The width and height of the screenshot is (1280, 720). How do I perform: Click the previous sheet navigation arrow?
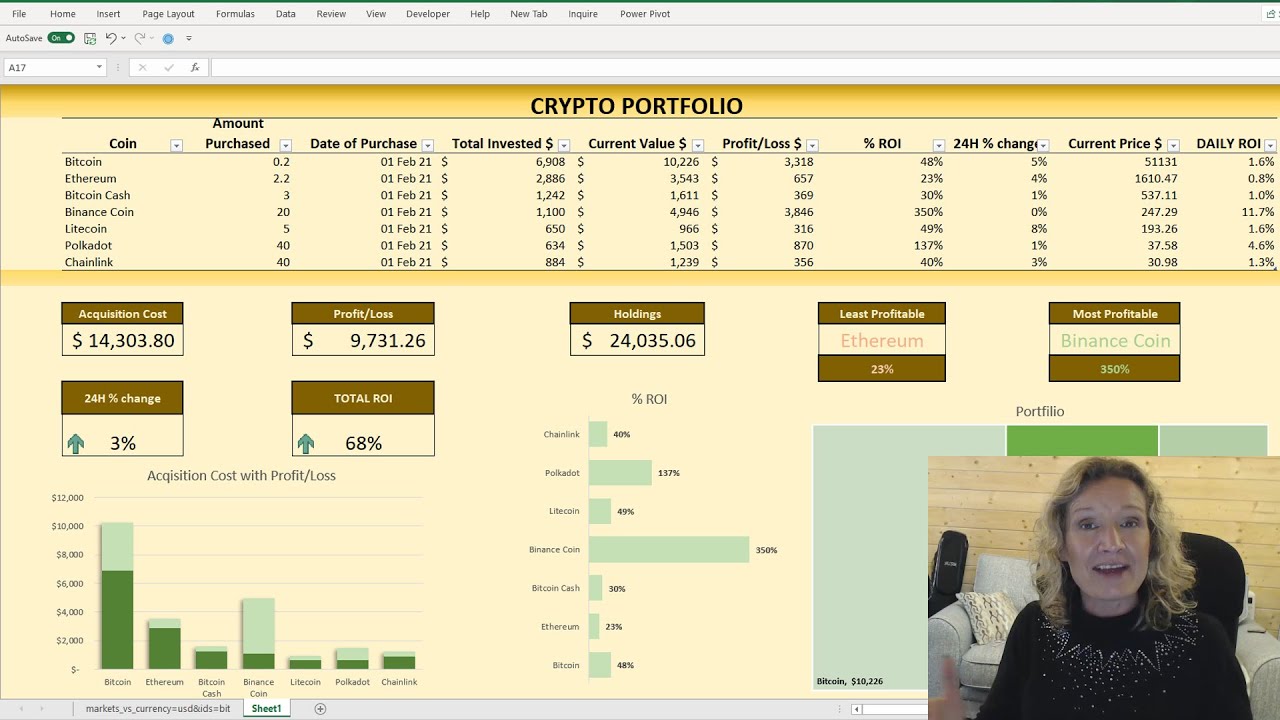[x=21, y=708]
